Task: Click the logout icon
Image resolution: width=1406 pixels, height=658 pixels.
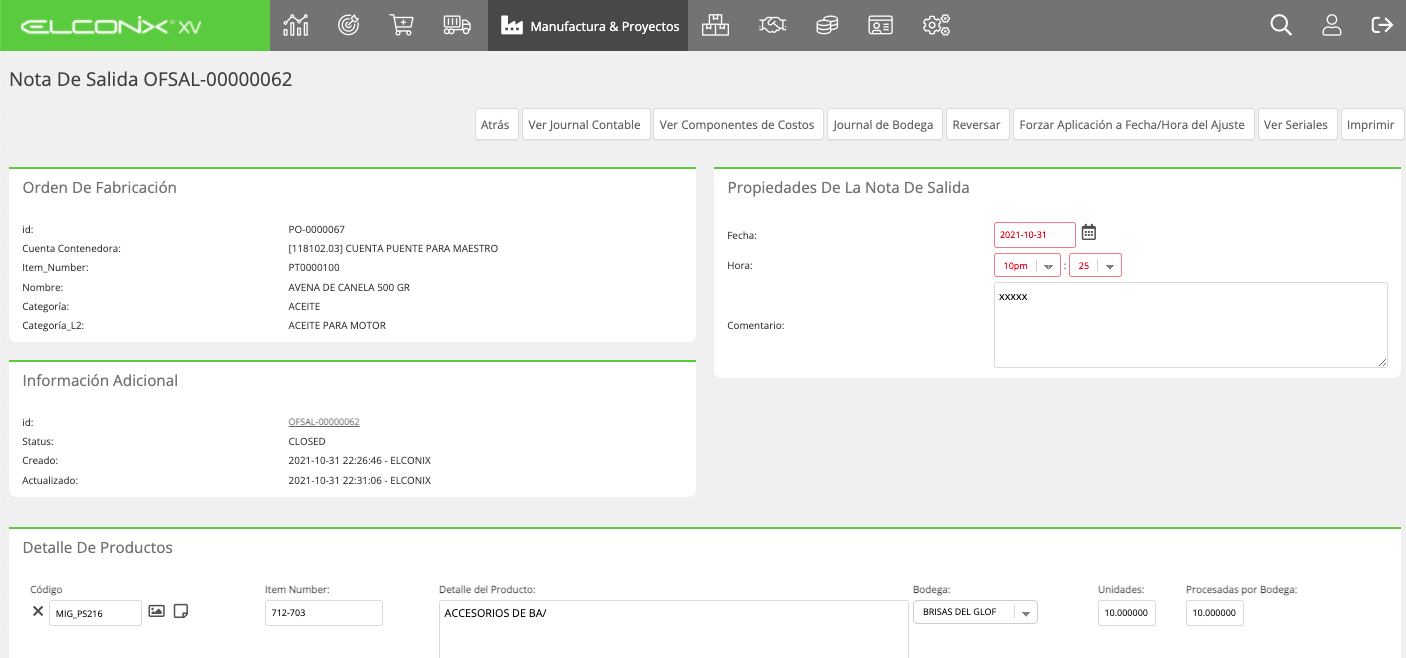Action: [x=1382, y=25]
